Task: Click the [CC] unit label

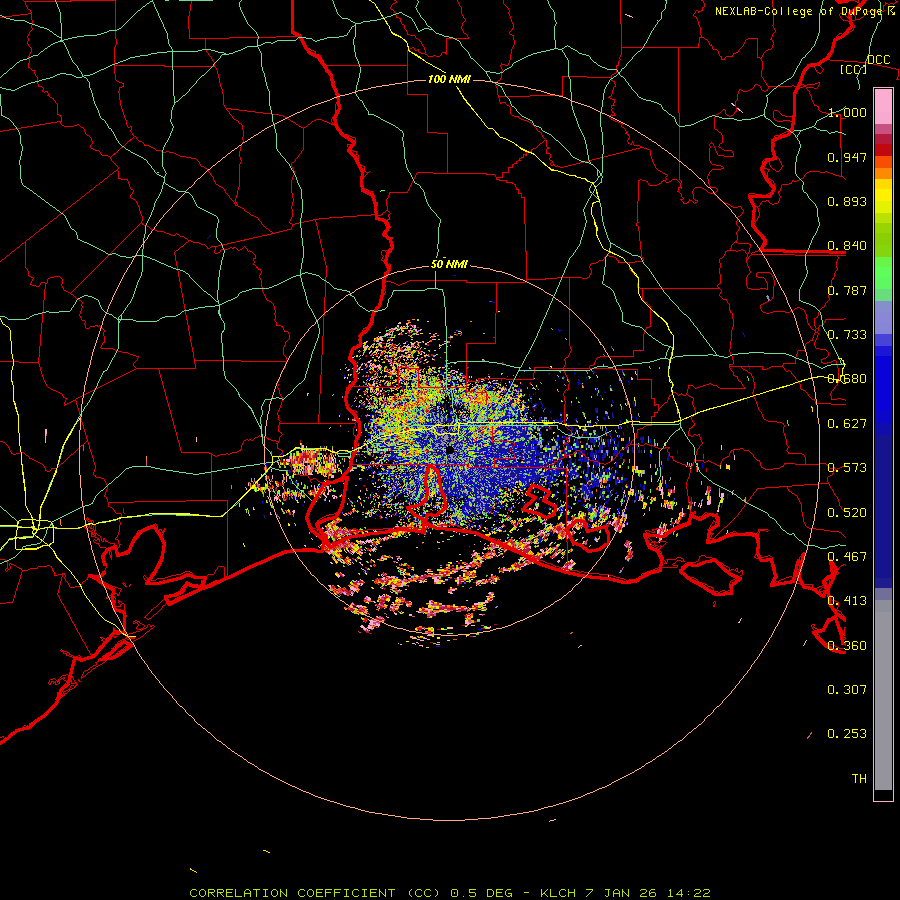Action: [x=854, y=69]
